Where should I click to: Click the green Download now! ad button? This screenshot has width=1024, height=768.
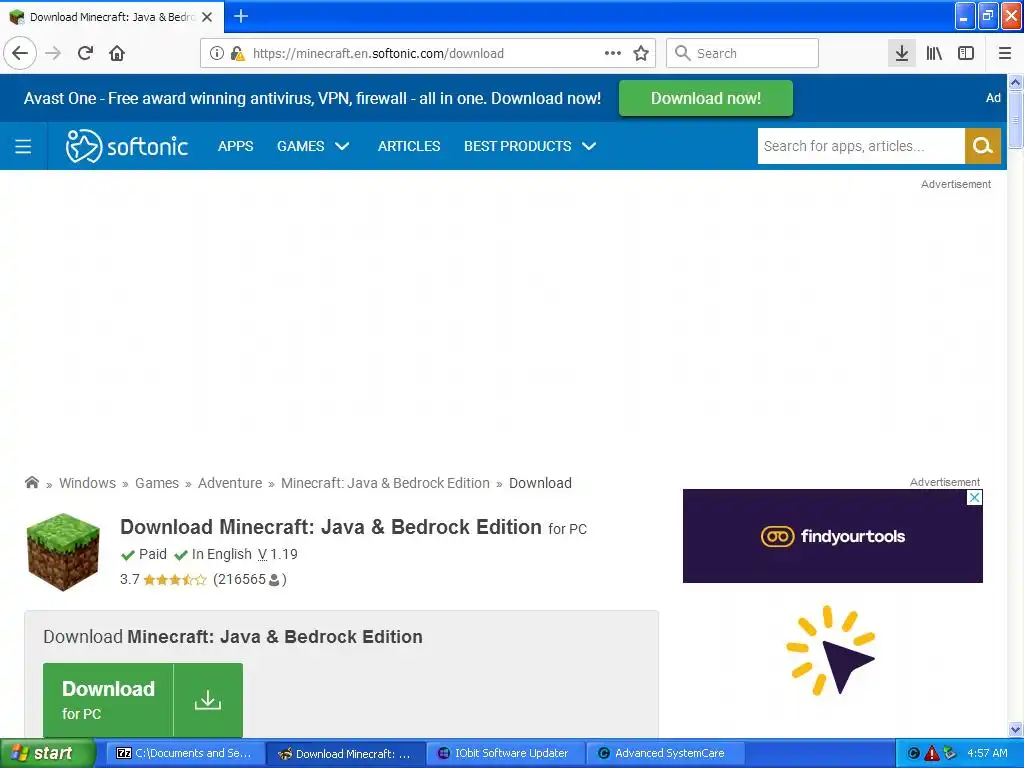pos(705,98)
